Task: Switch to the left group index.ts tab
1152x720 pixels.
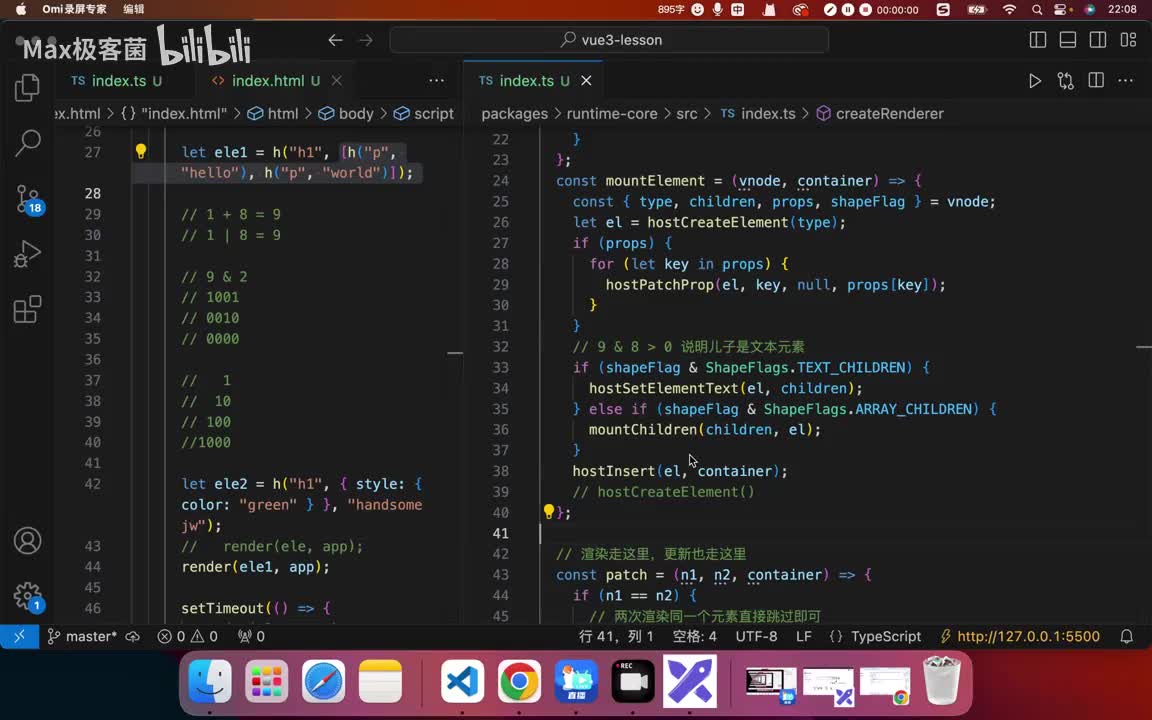Action: [x=116, y=81]
